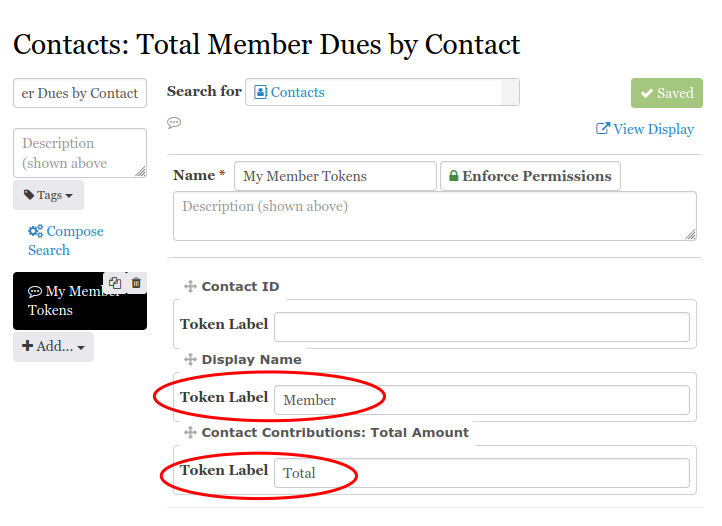Click the empty Contact ID Token Label field
This screenshot has height=526, width=722.
[481, 327]
